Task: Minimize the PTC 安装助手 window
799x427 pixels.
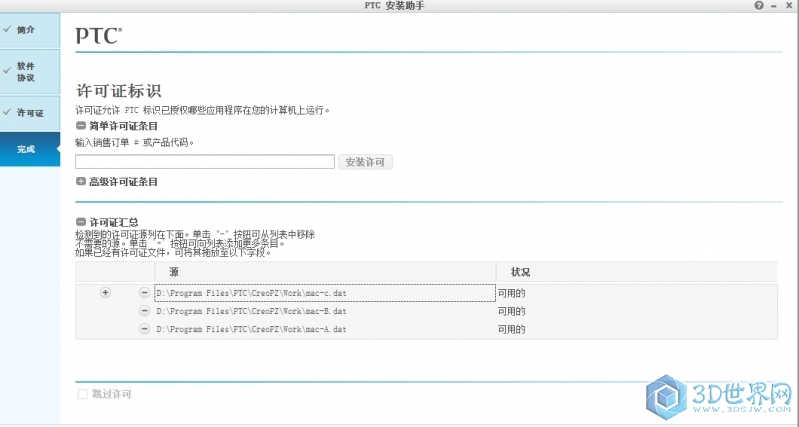Action: point(774,6)
